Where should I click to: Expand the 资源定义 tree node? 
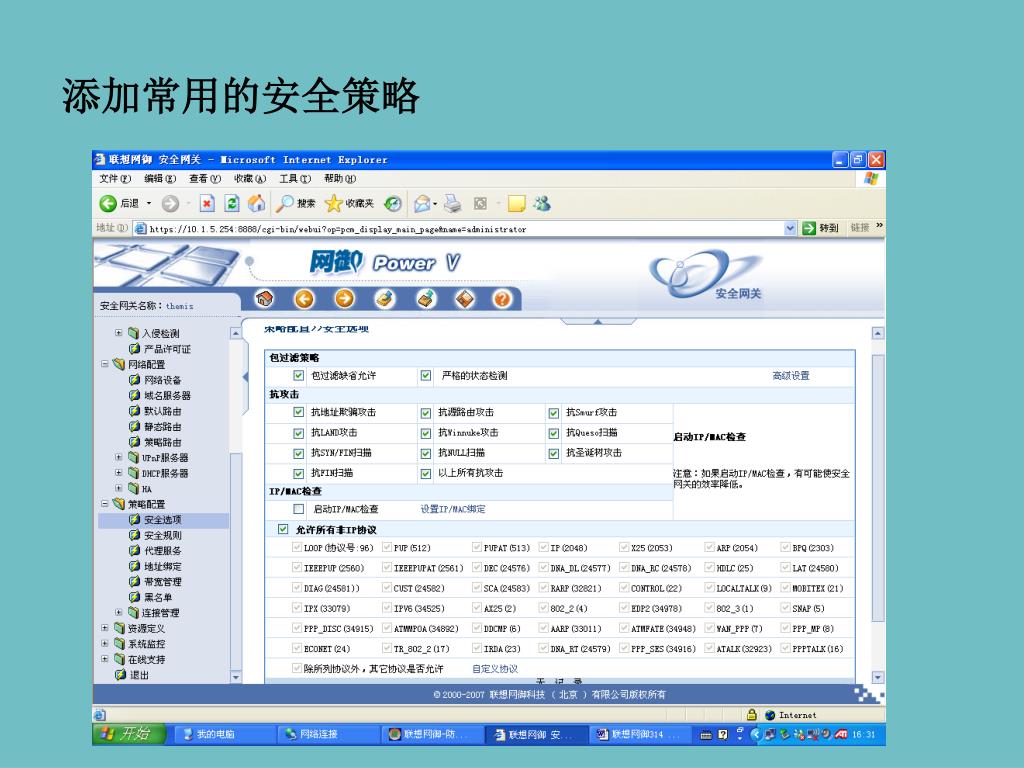[104, 628]
